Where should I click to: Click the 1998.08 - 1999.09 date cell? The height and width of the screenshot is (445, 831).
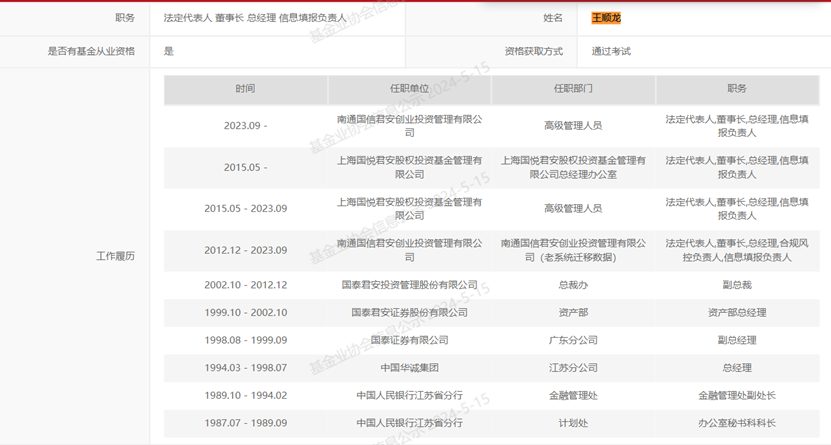[245, 340]
